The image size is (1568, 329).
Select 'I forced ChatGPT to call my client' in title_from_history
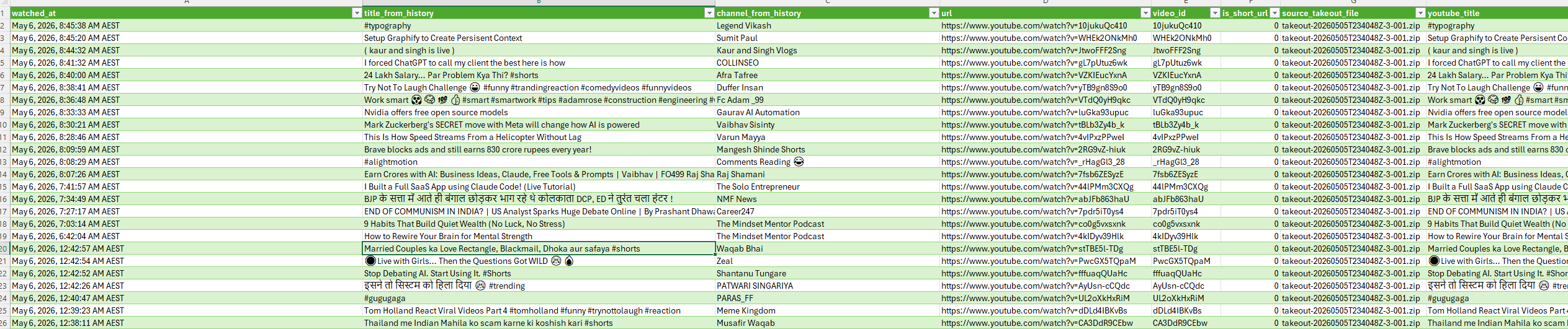[x=539, y=63]
